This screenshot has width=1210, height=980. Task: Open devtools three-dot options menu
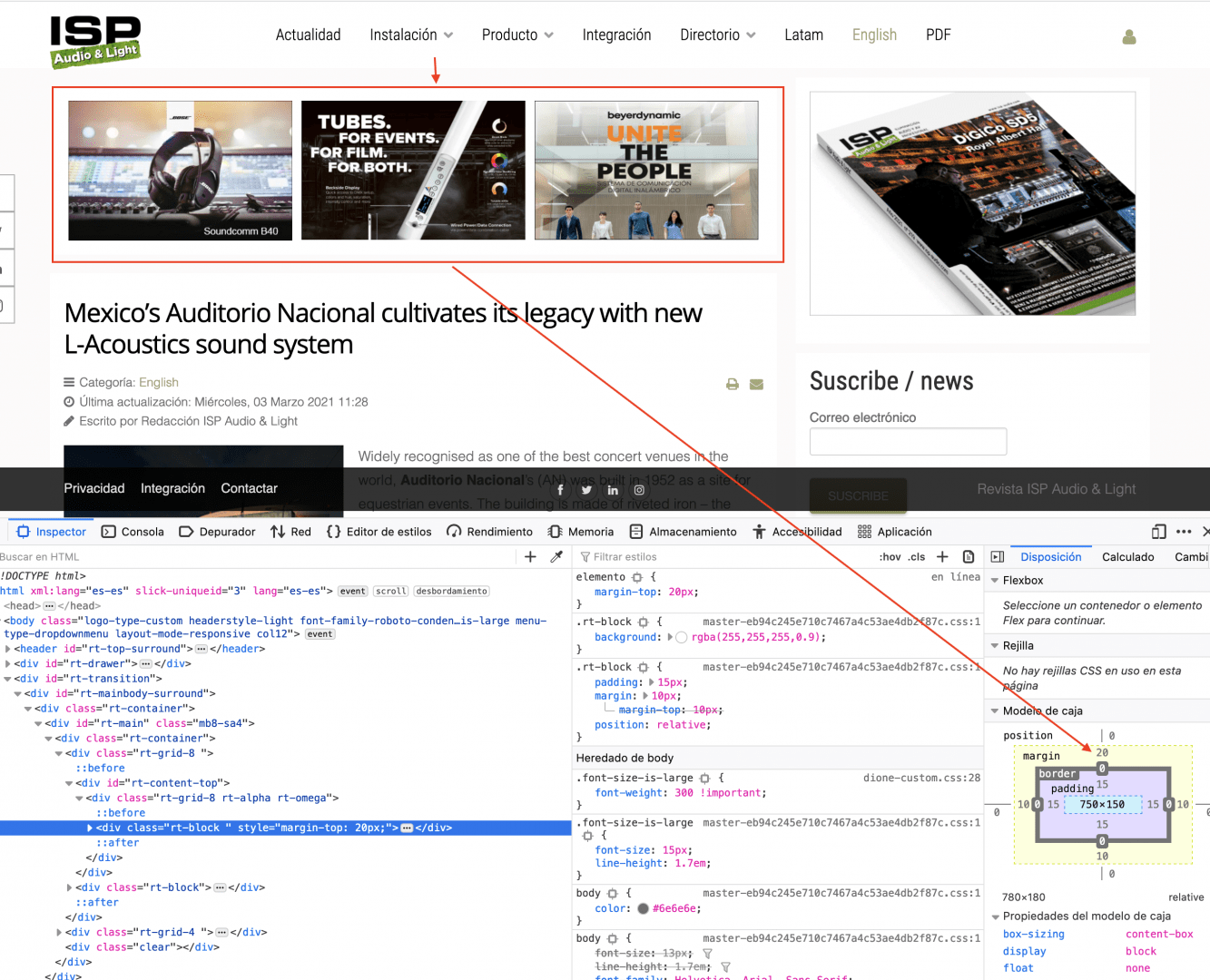[x=1184, y=532]
